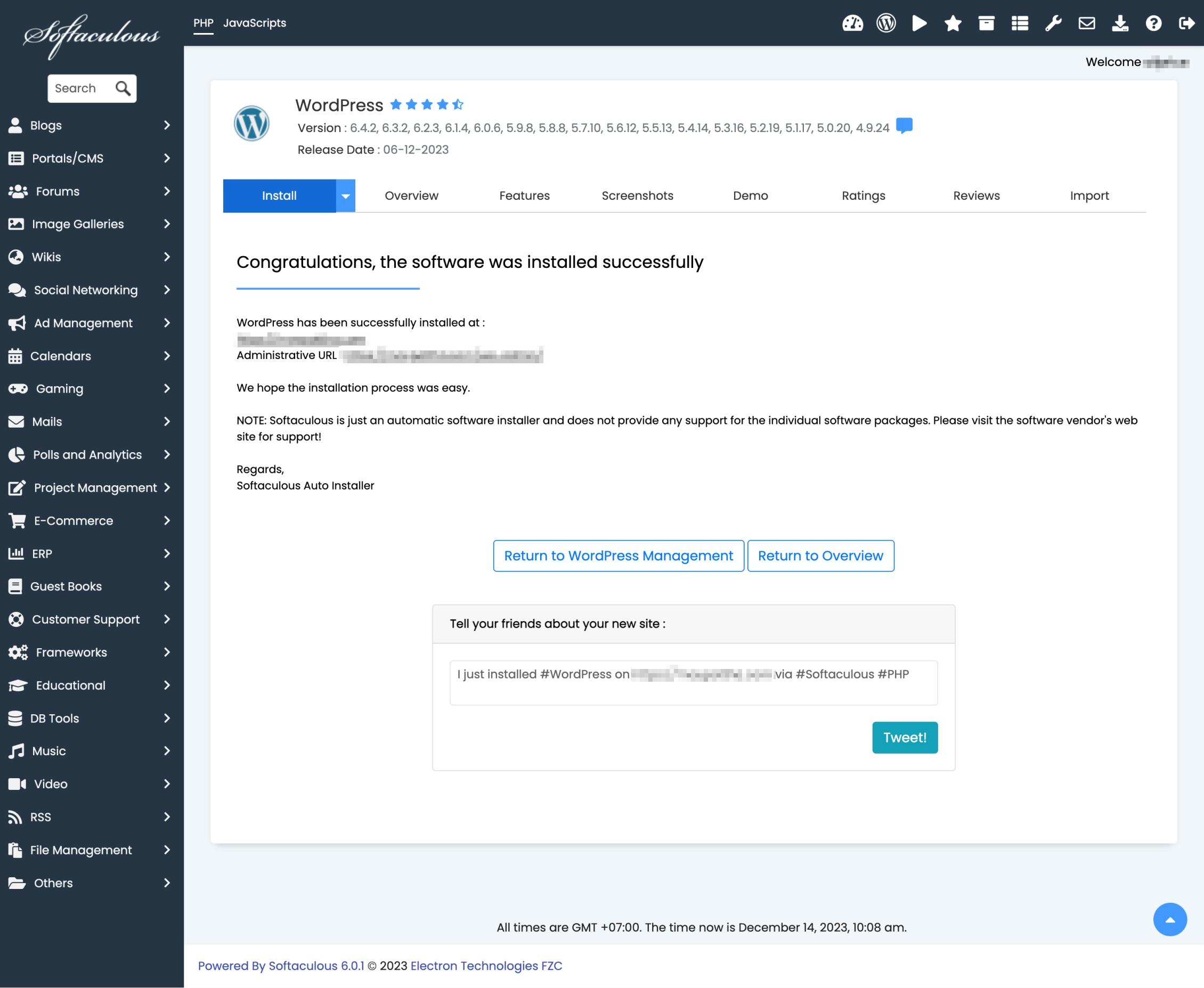Click the wrench settings icon

tap(1053, 23)
